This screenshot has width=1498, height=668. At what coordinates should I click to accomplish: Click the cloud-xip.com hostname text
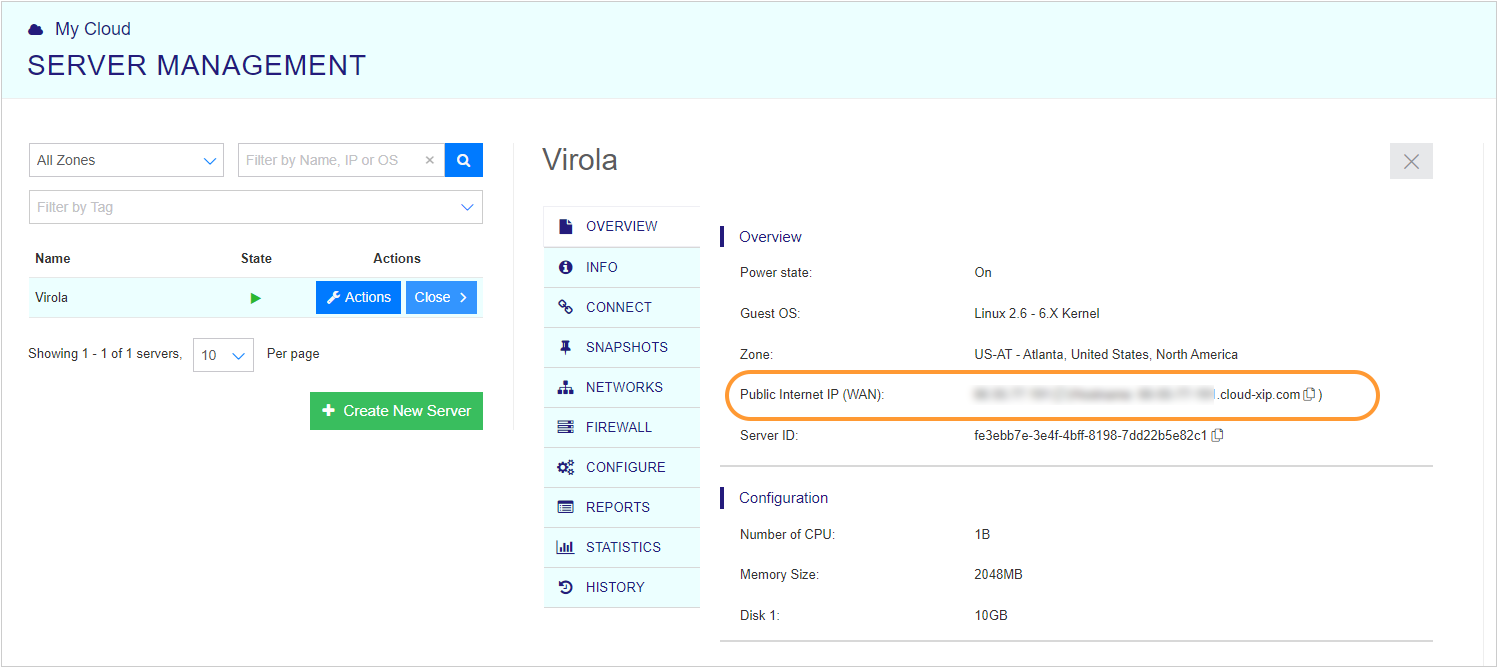point(1258,395)
